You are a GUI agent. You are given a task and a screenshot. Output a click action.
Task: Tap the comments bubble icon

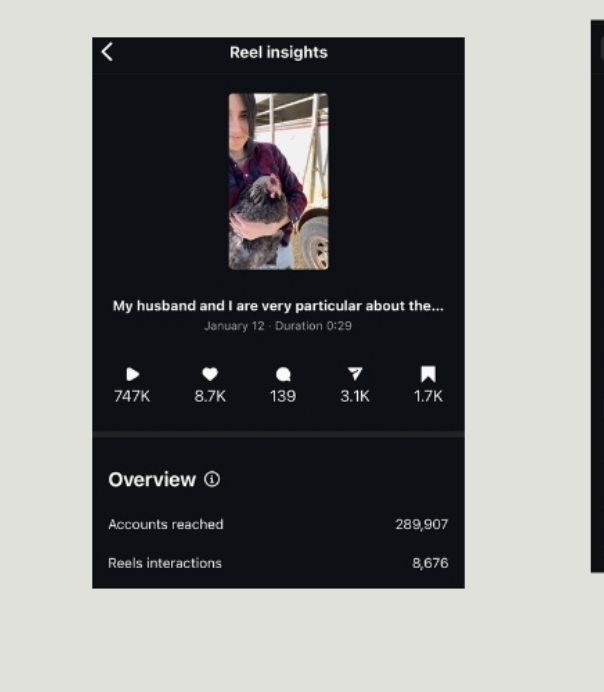[283, 374]
